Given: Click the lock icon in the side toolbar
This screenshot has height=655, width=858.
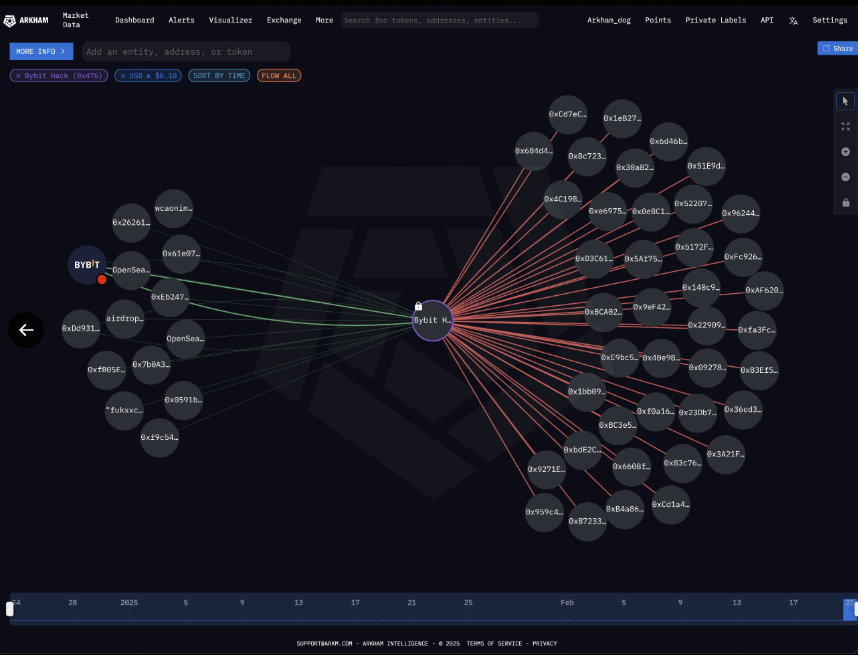Looking at the screenshot, I should (845, 203).
